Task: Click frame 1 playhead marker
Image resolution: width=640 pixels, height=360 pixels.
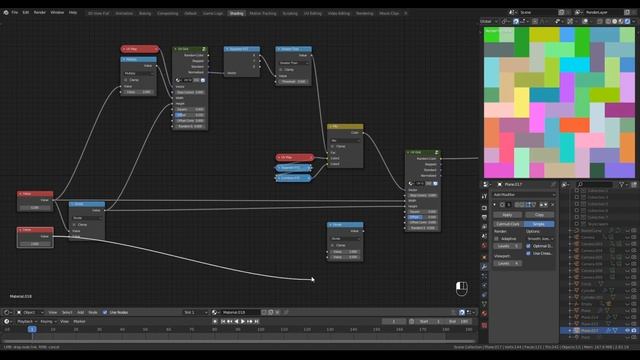Action: point(32,329)
